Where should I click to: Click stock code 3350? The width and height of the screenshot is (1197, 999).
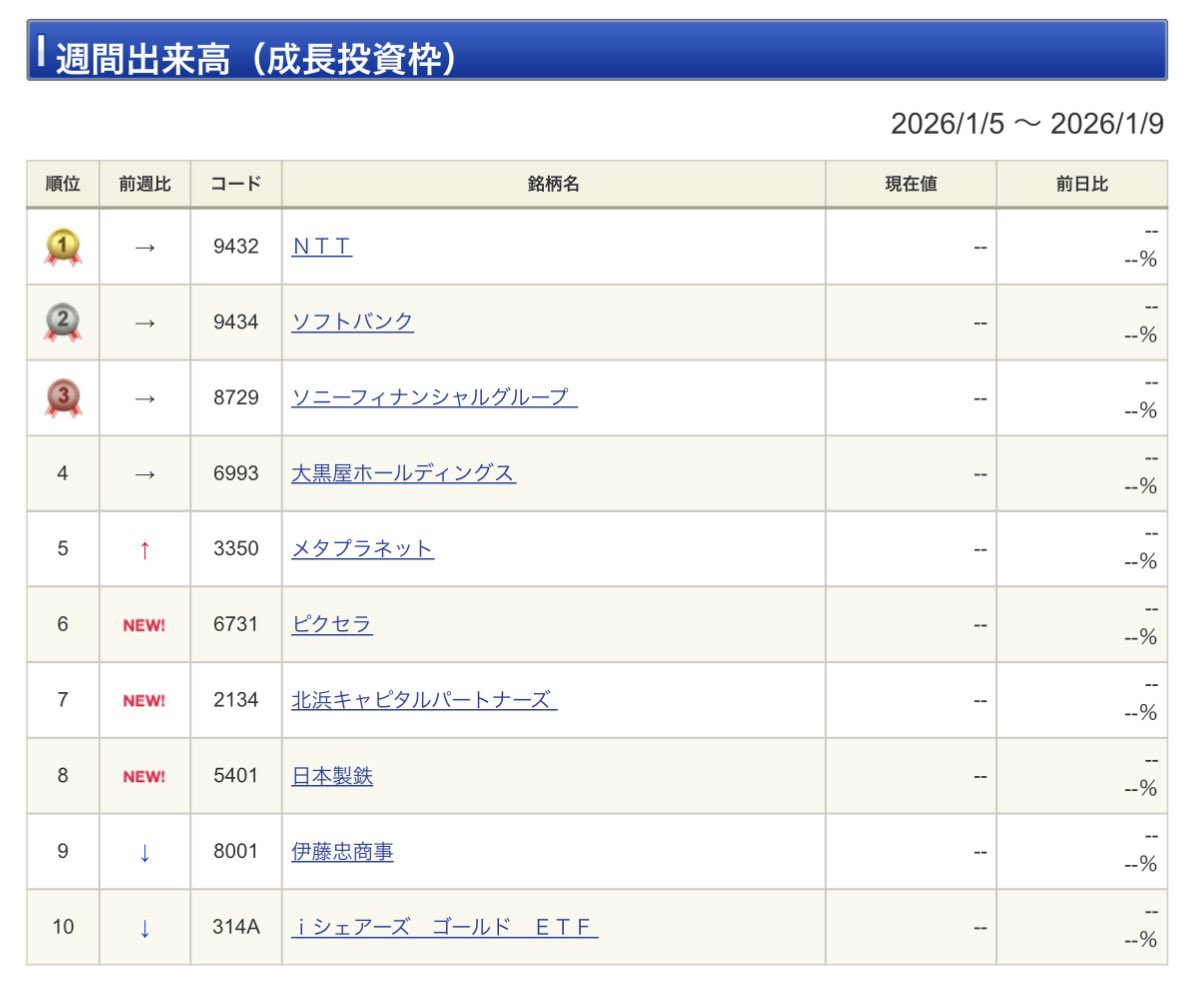(x=236, y=549)
